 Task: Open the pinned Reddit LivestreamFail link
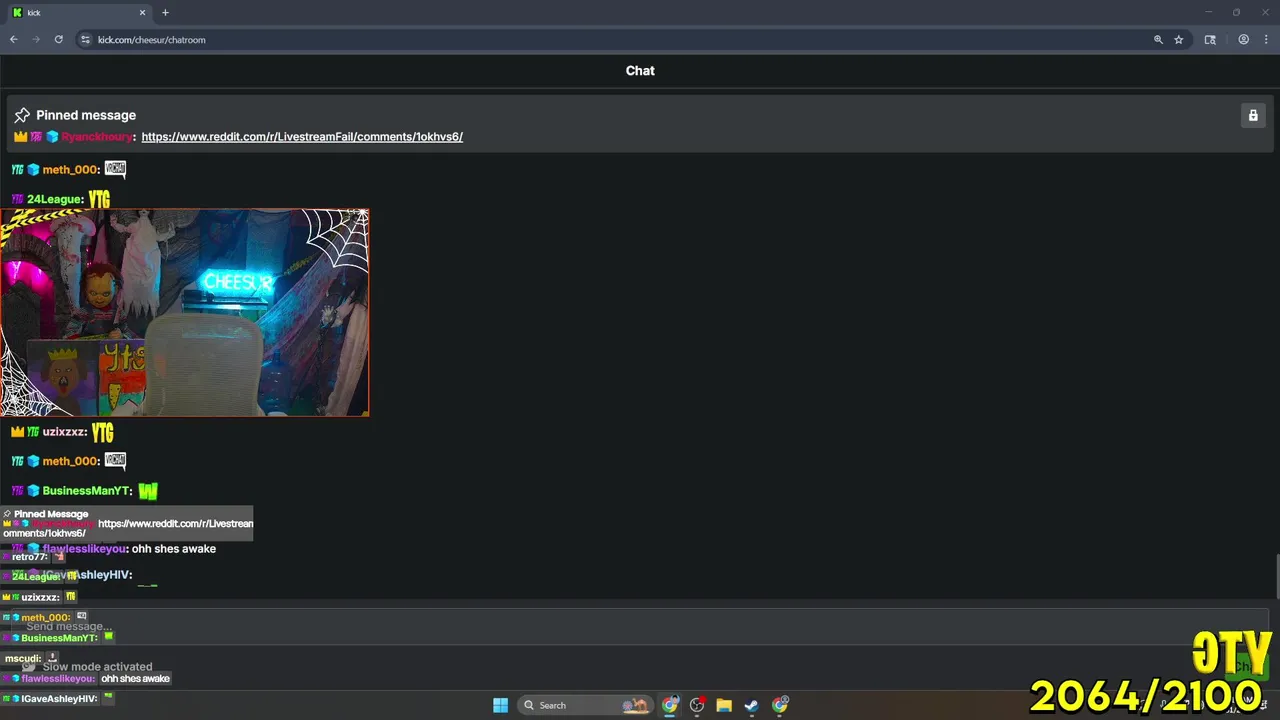[302, 137]
